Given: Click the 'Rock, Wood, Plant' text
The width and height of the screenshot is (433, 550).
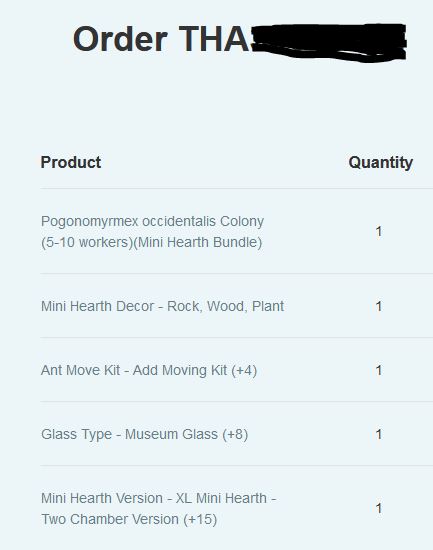Looking at the screenshot, I should tap(226, 306).
